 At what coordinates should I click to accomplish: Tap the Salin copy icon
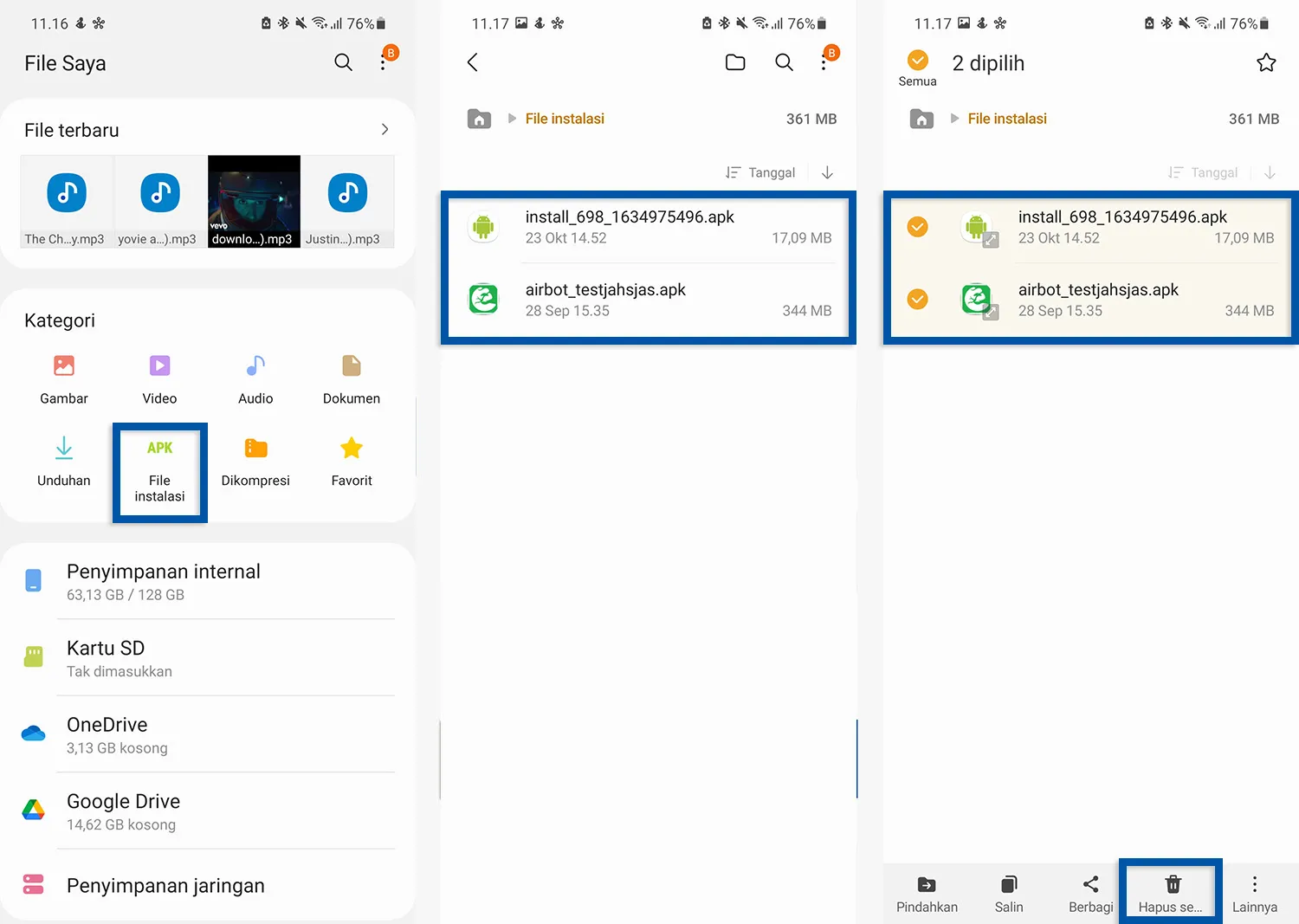coord(1008,892)
